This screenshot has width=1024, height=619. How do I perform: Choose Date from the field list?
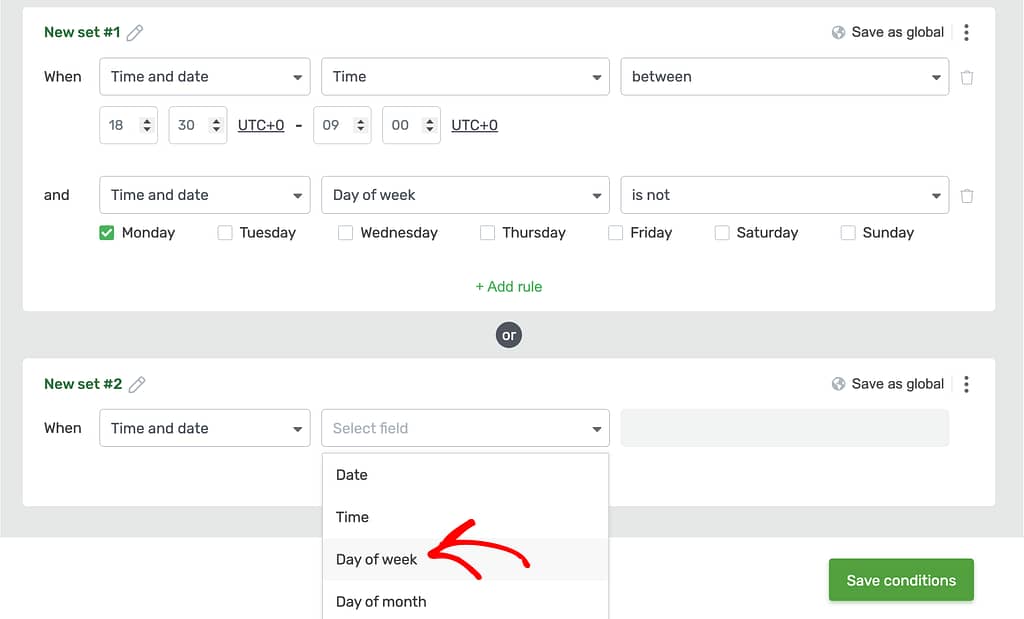(x=466, y=475)
